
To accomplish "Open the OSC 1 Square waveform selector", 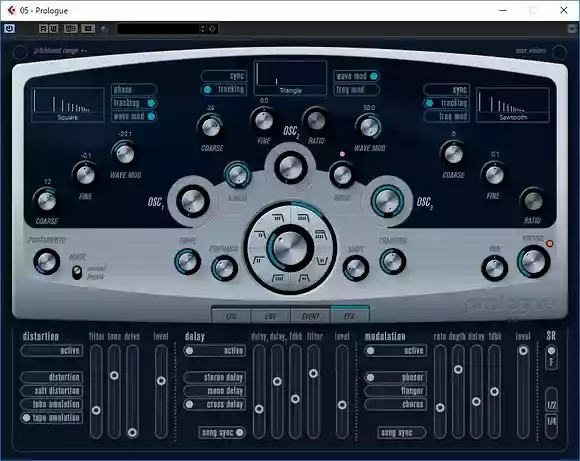I will [x=68, y=105].
